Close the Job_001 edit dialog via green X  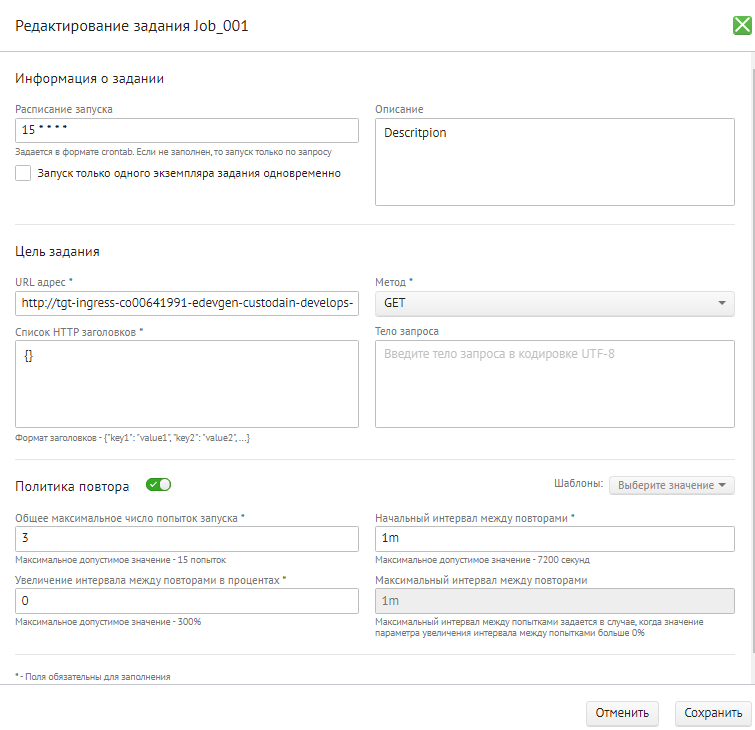pyautogui.click(x=742, y=26)
